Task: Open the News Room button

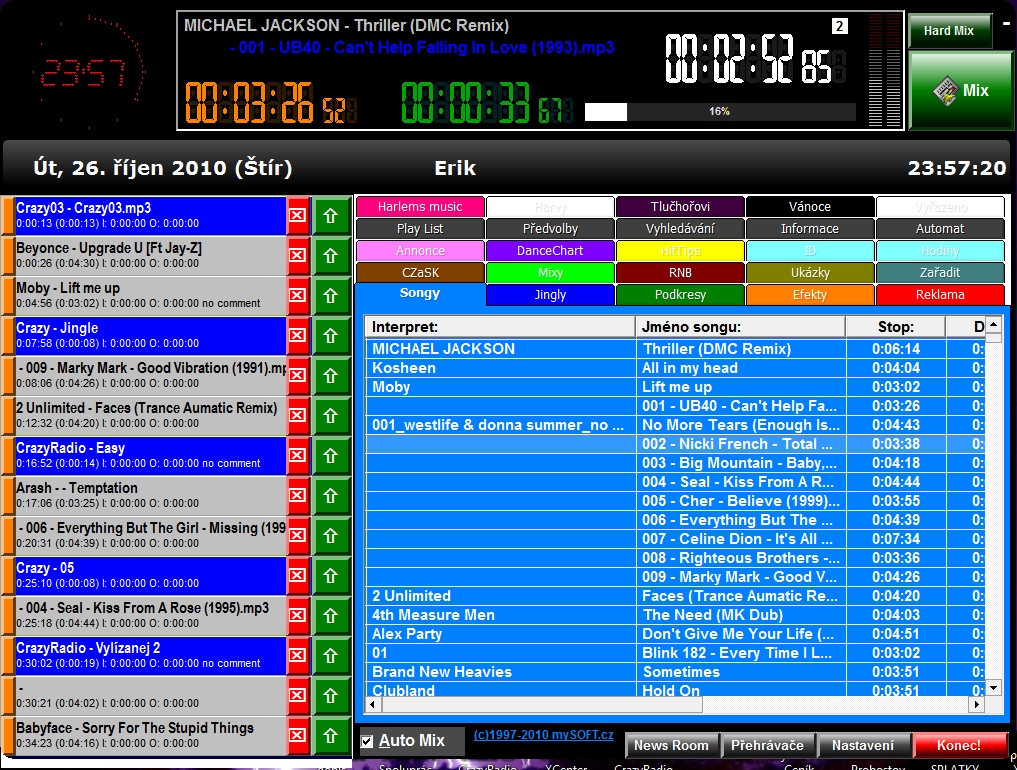Action: [x=671, y=745]
